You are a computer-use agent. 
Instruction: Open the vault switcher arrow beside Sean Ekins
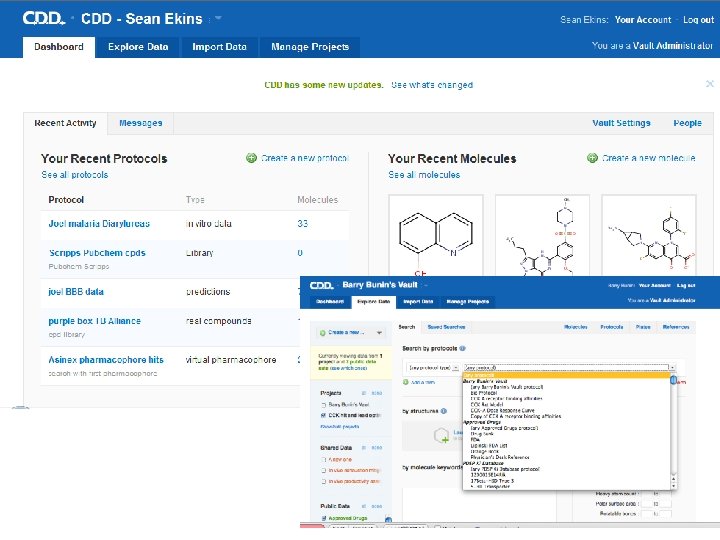click(218, 18)
